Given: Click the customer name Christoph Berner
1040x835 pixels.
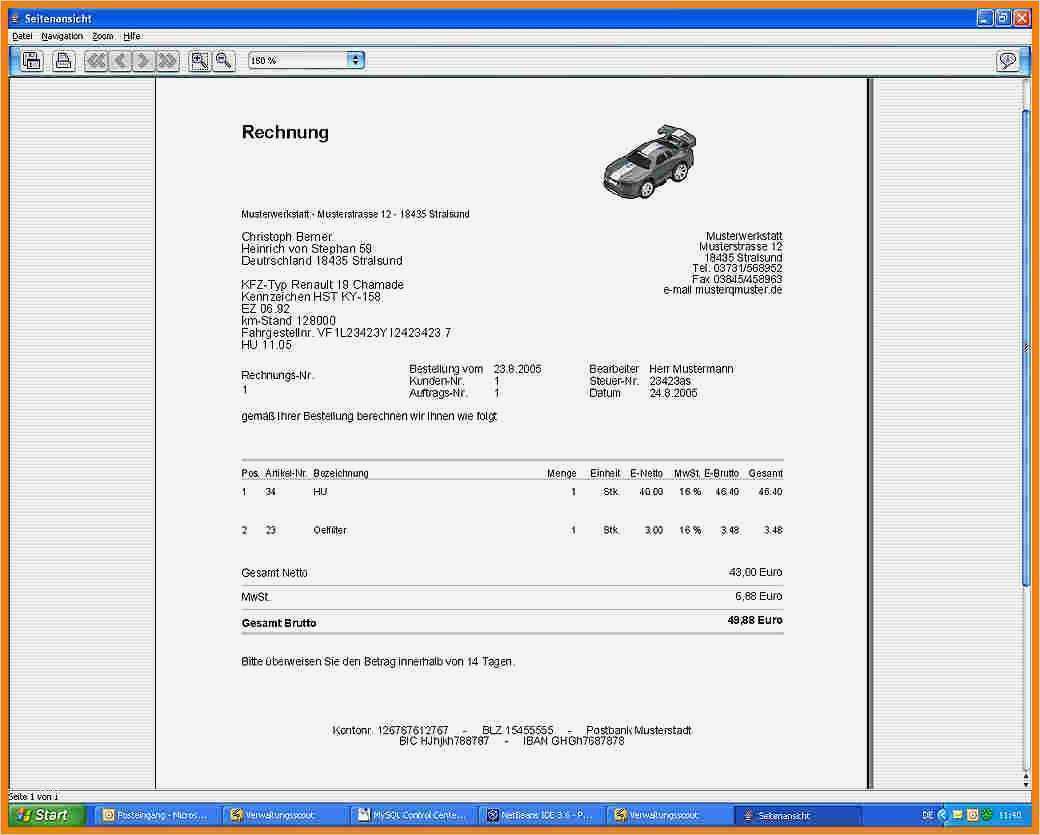Looking at the screenshot, I should point(287,237).
